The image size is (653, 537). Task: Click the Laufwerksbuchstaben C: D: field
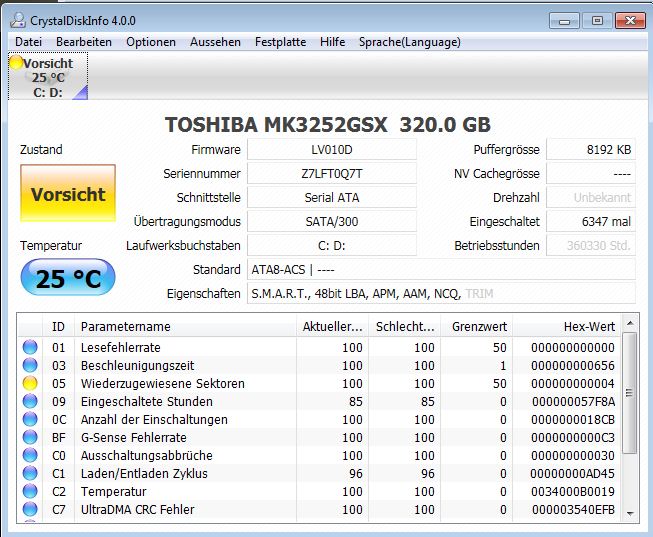(332, 245)
